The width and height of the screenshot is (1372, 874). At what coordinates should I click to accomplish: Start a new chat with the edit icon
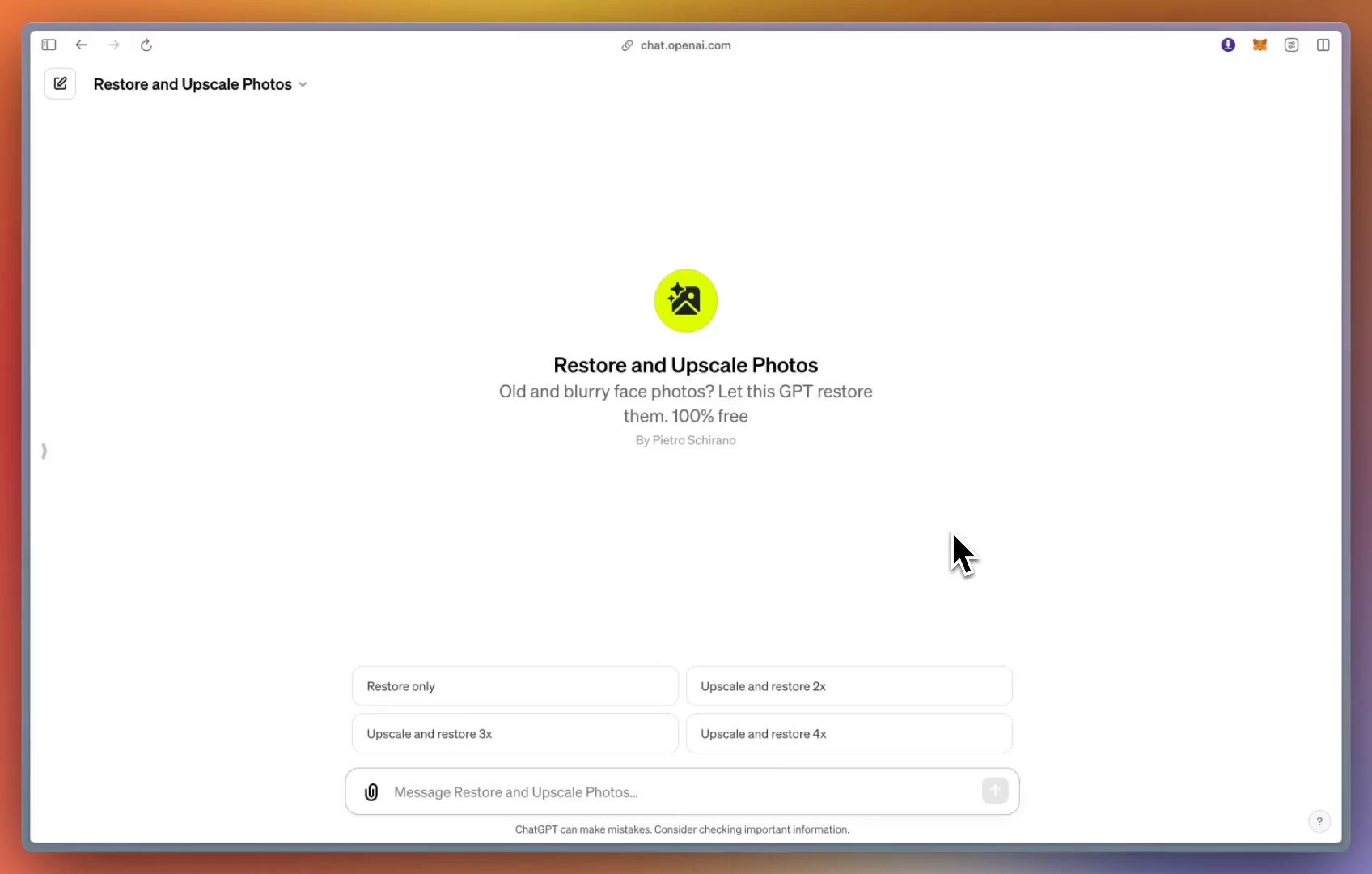pos(60,83)
